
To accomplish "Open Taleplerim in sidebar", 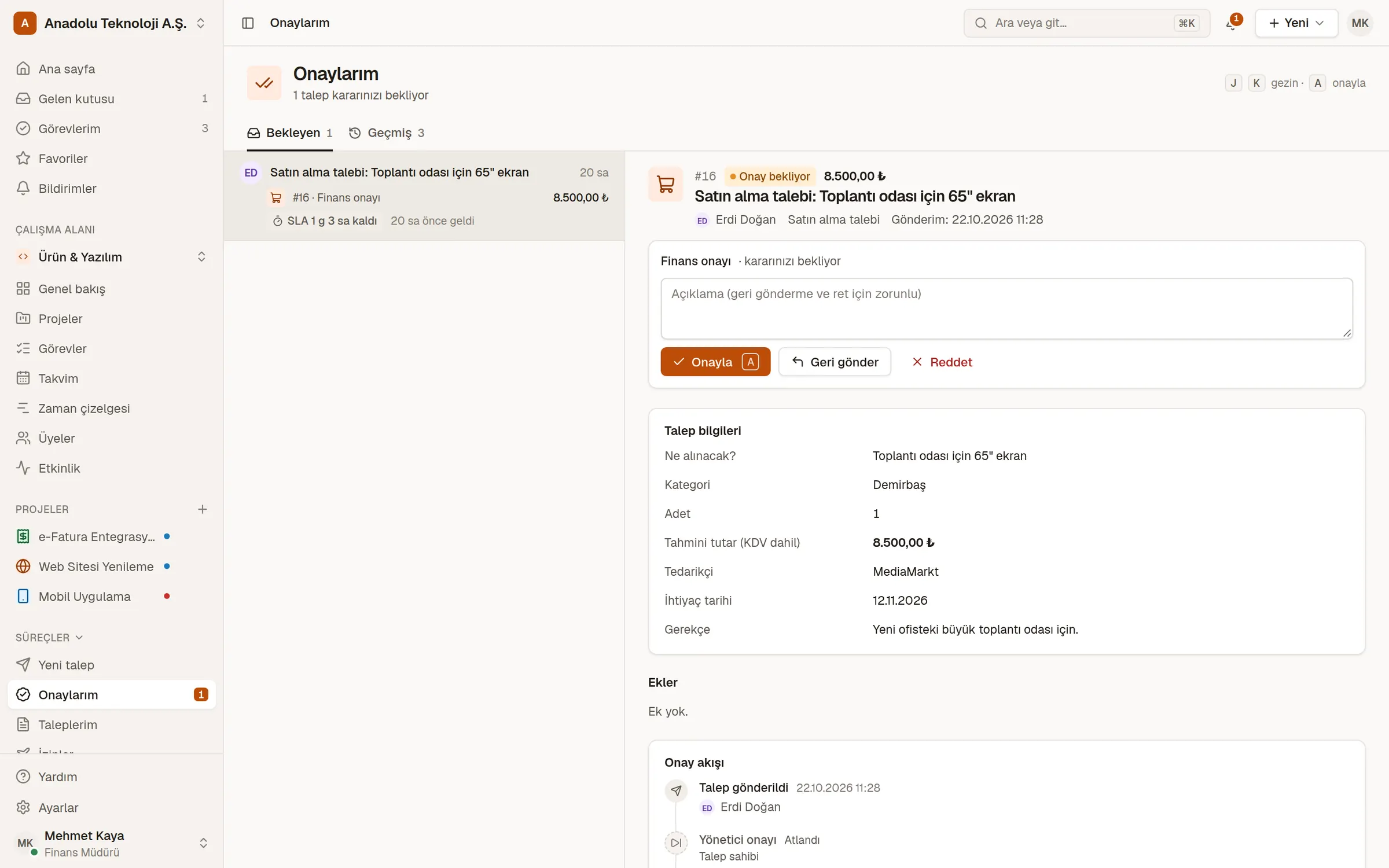I will coord(112,724).
